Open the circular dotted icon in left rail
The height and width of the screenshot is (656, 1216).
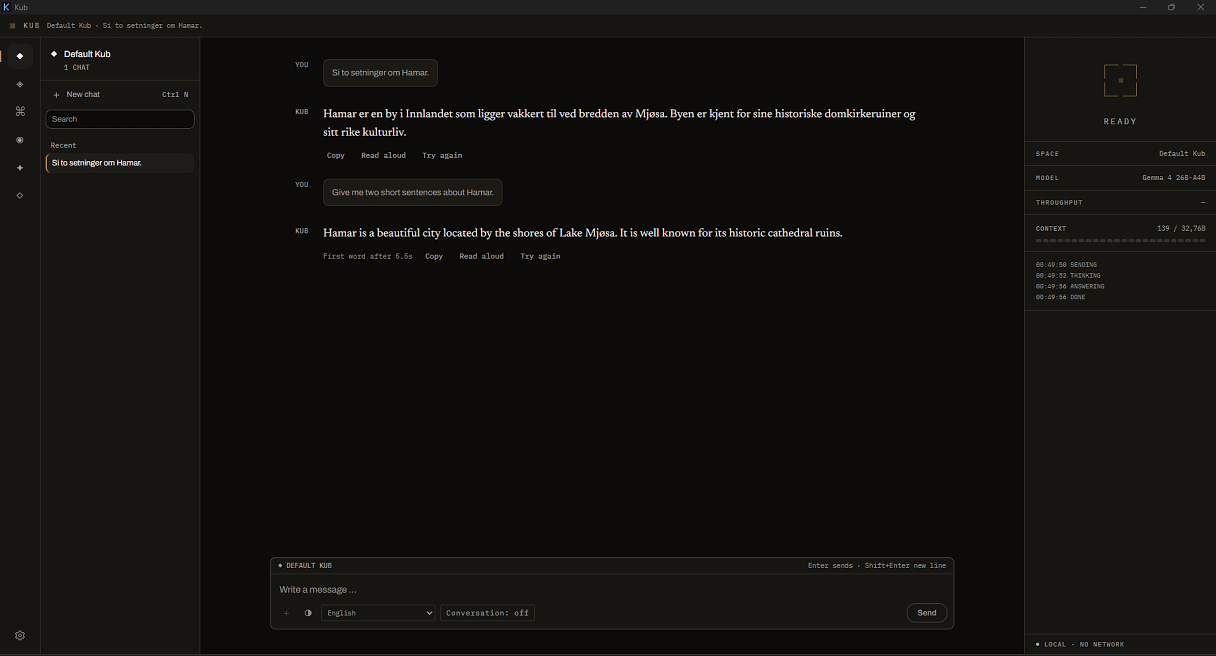click(19, 140)
